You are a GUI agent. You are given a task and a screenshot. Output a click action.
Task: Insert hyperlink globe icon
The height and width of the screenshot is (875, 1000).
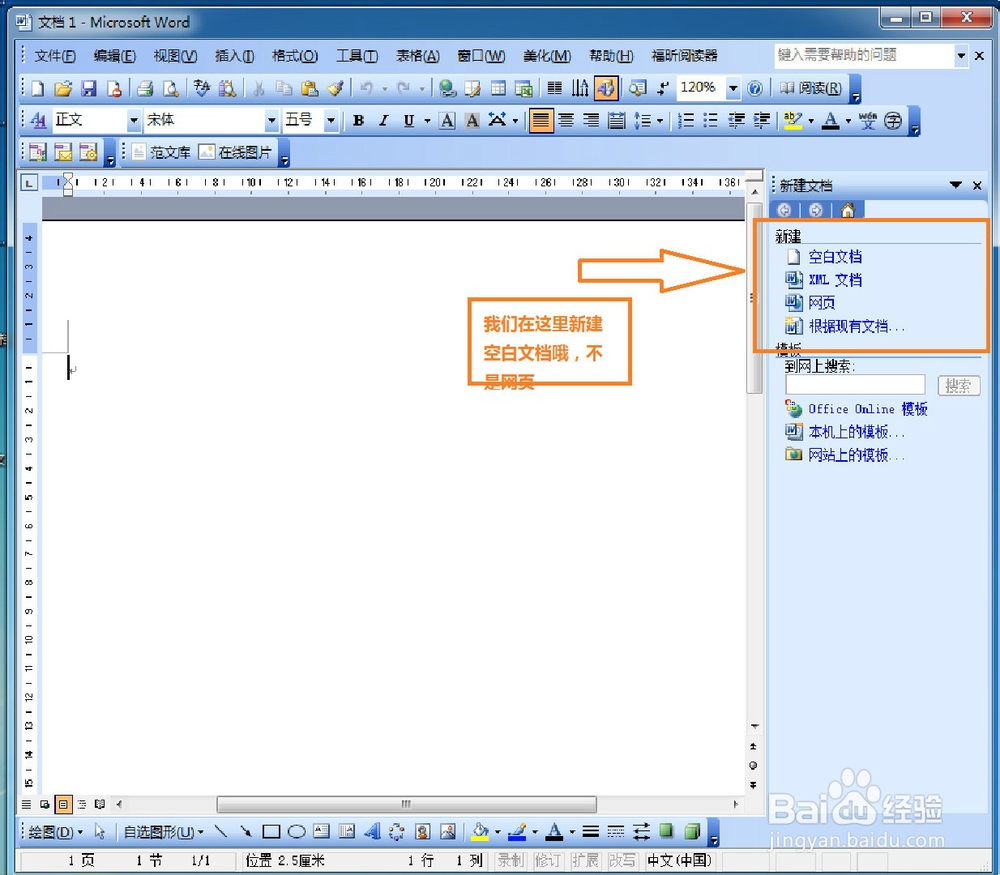tap(448, 88)
